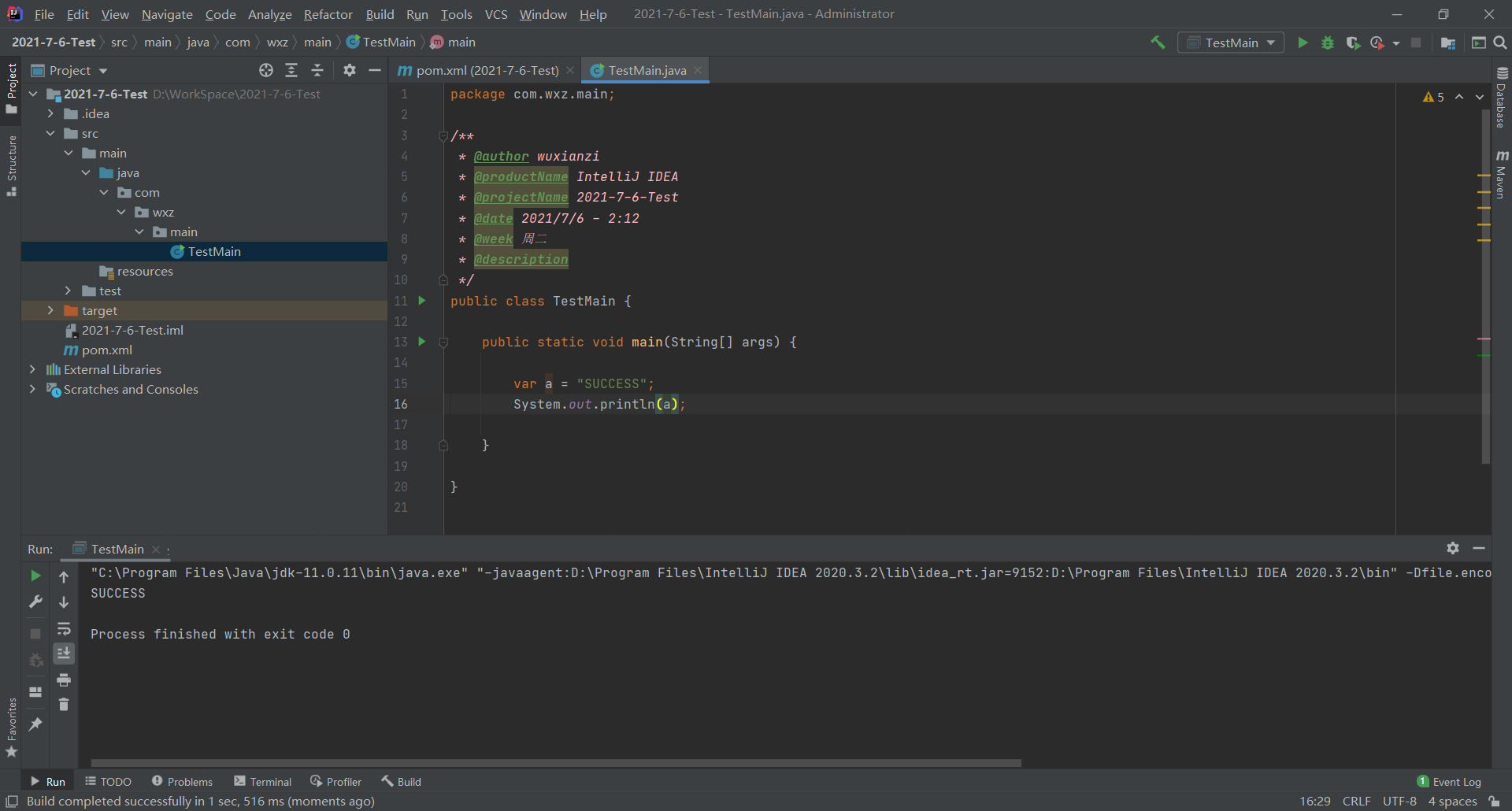Image resolution: width=1512 pixels, height=811 pixels.
Task: Open the warnings indicator showing 5
Action: [1434, 97]
